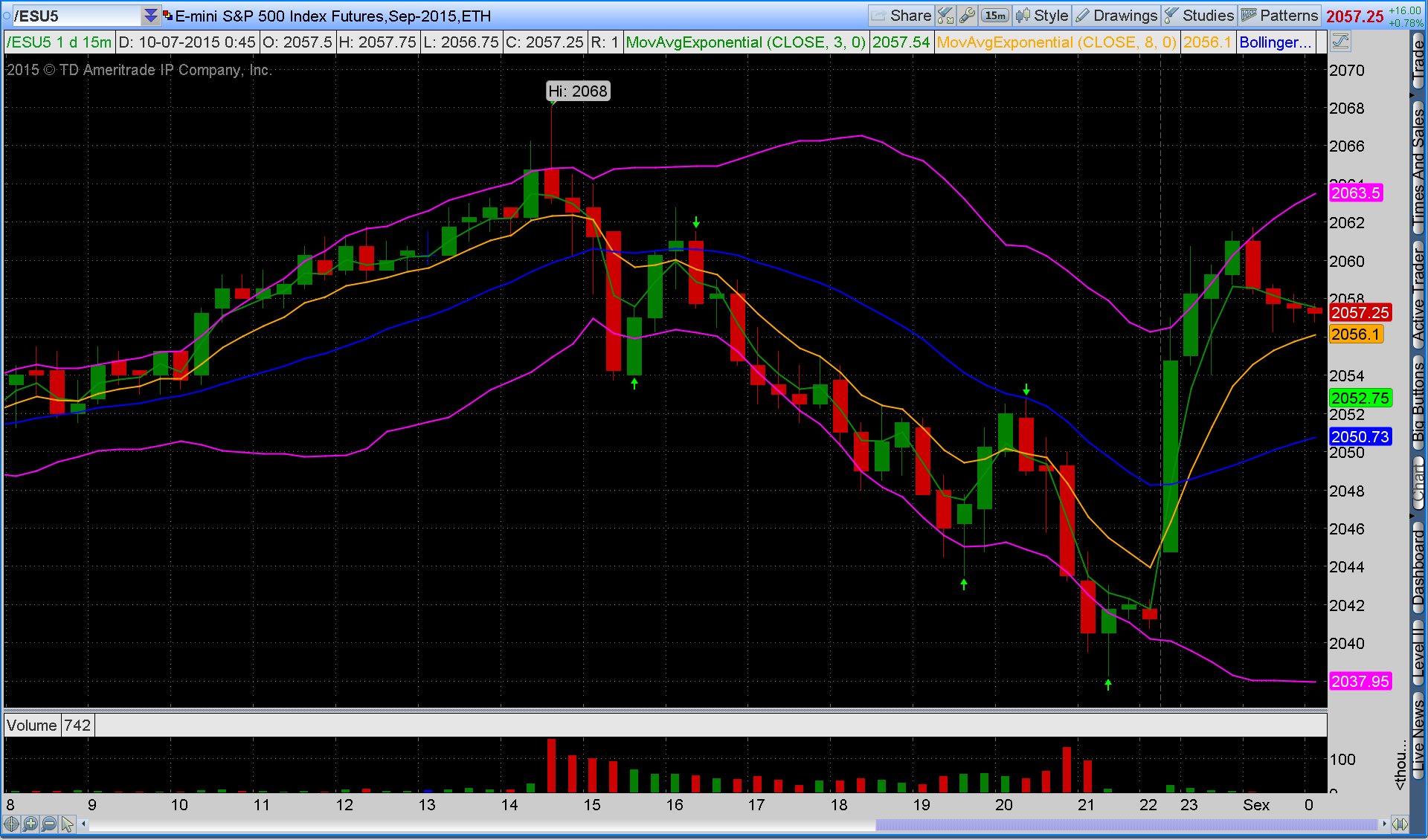1428x840 pixels.
Task: Click the quick study flask icon beside Share
Action: click(x=945, y=16)
